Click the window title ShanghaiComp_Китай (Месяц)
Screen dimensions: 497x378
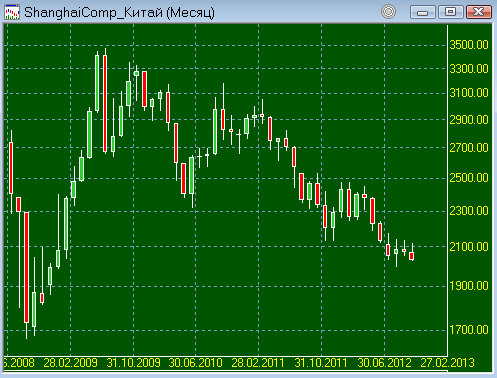[119, 13]
